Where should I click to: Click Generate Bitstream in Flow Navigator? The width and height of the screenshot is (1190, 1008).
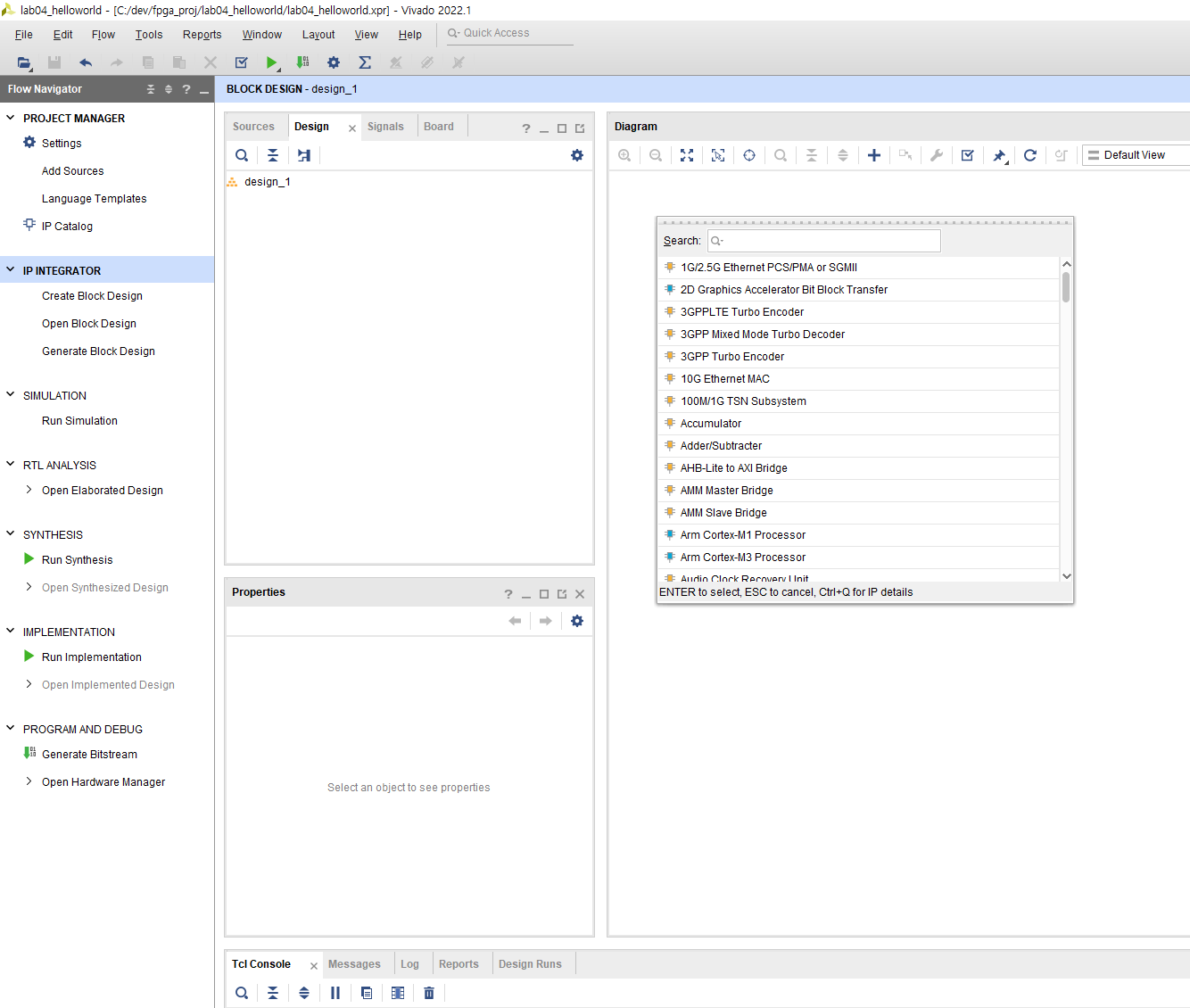pyautogui.click(x=89, y=755)
